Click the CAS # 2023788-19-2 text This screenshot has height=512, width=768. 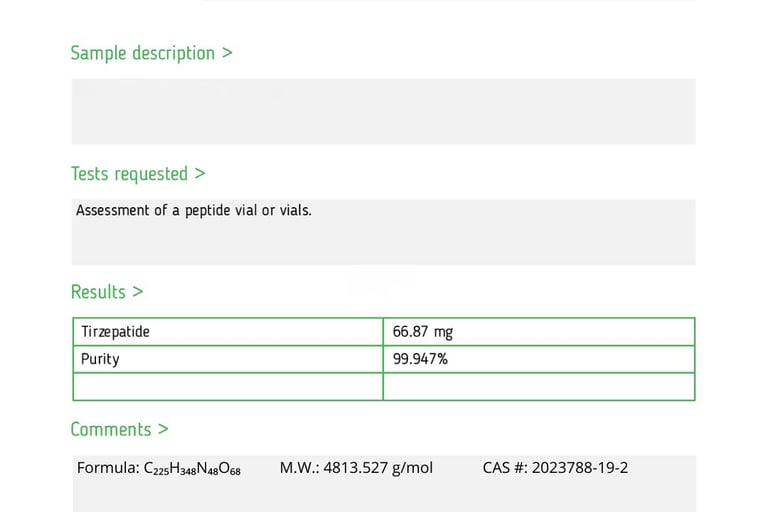point(555,468)
